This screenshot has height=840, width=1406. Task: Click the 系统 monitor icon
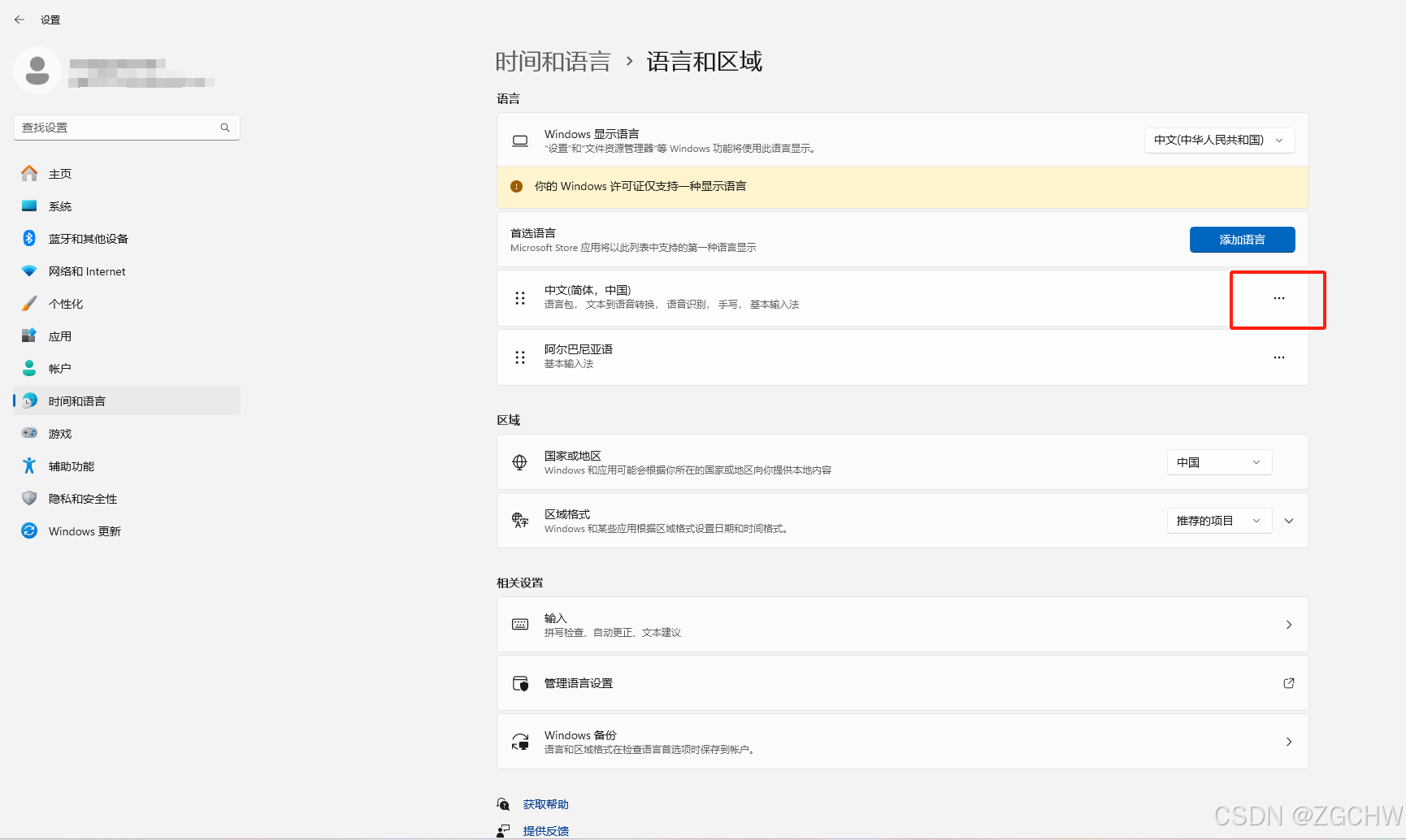tap(29, 206)
